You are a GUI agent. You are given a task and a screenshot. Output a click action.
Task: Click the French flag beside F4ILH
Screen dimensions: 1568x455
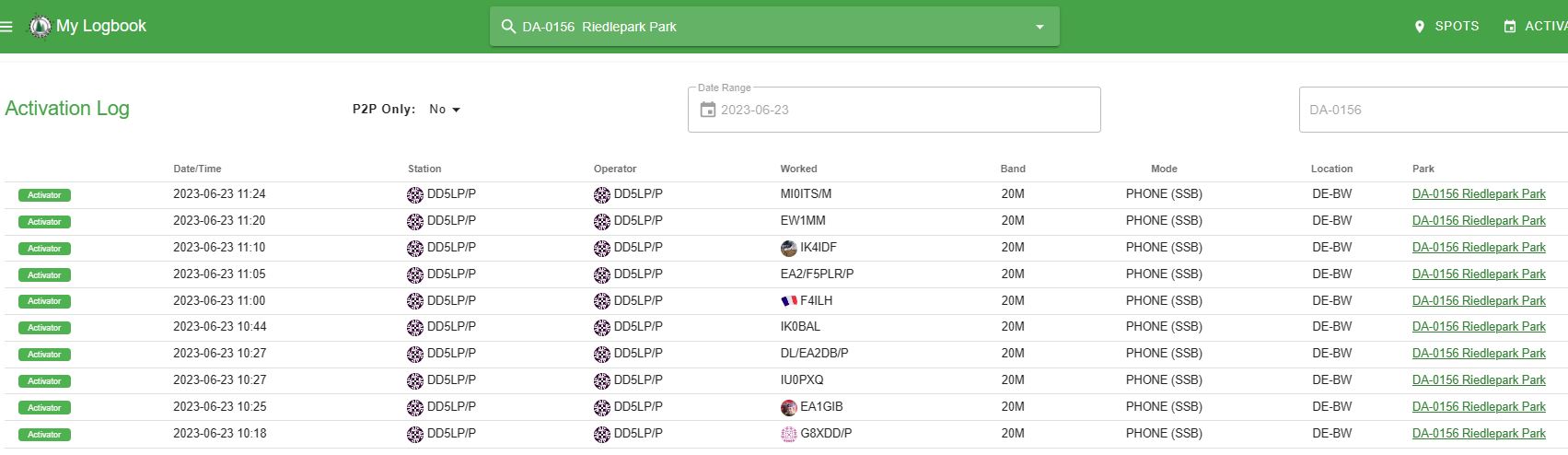788,300
